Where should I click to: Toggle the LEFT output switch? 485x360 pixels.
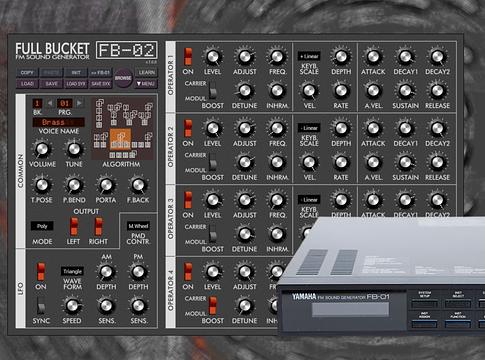point(74,227)
